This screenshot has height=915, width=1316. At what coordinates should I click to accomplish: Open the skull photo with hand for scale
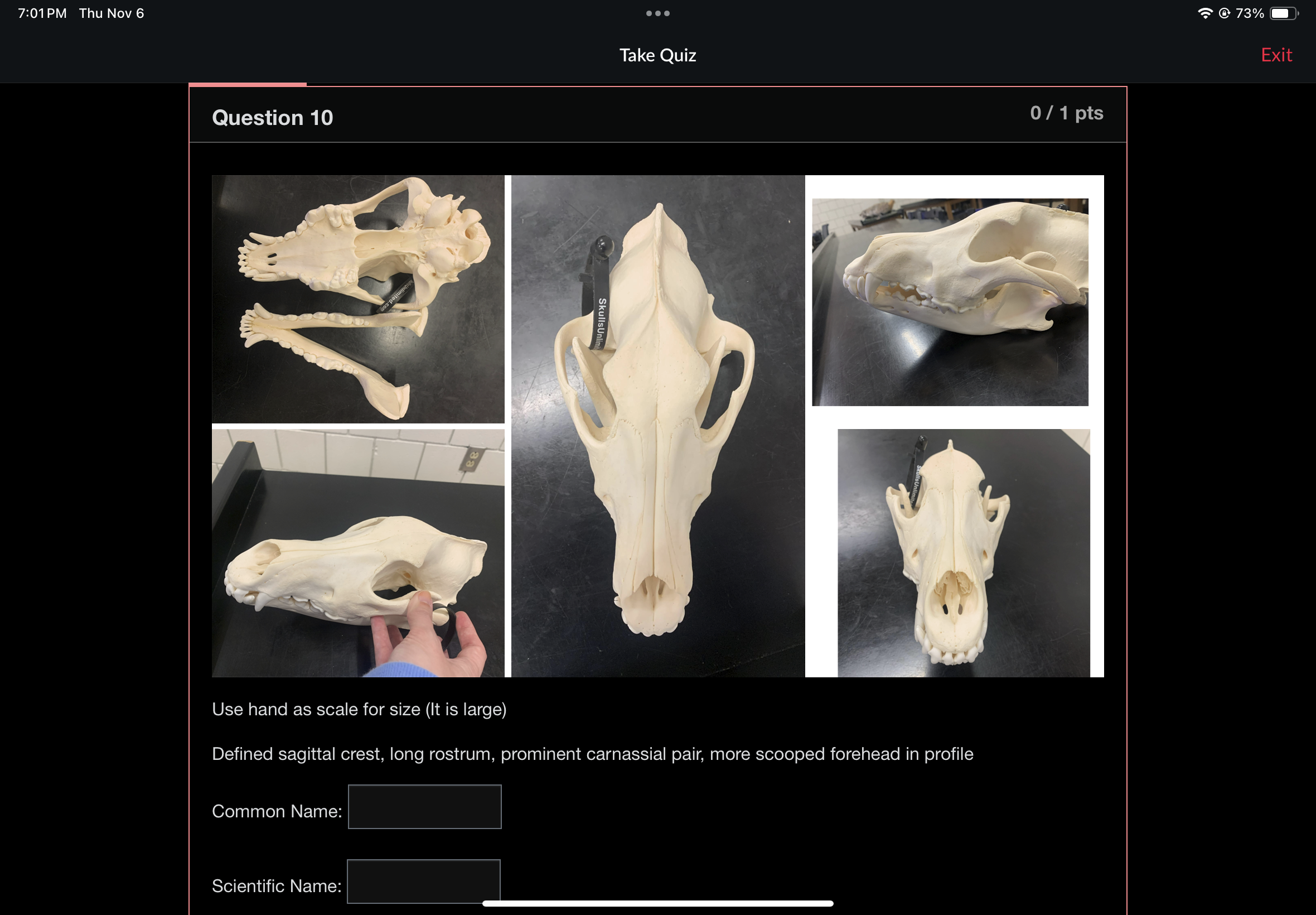coord(358,553)
